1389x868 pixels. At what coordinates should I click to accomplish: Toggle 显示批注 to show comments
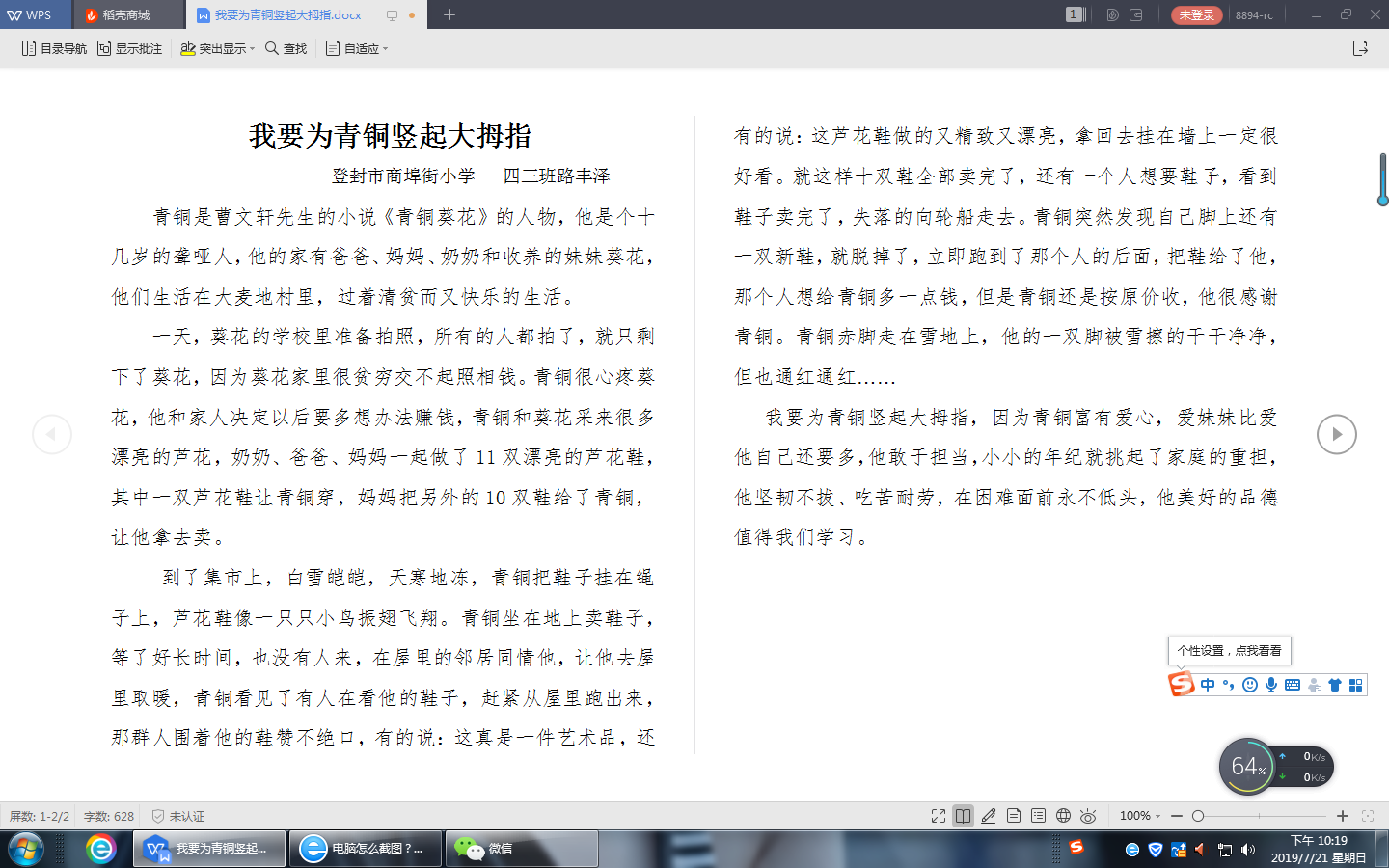tap(129, 48)
